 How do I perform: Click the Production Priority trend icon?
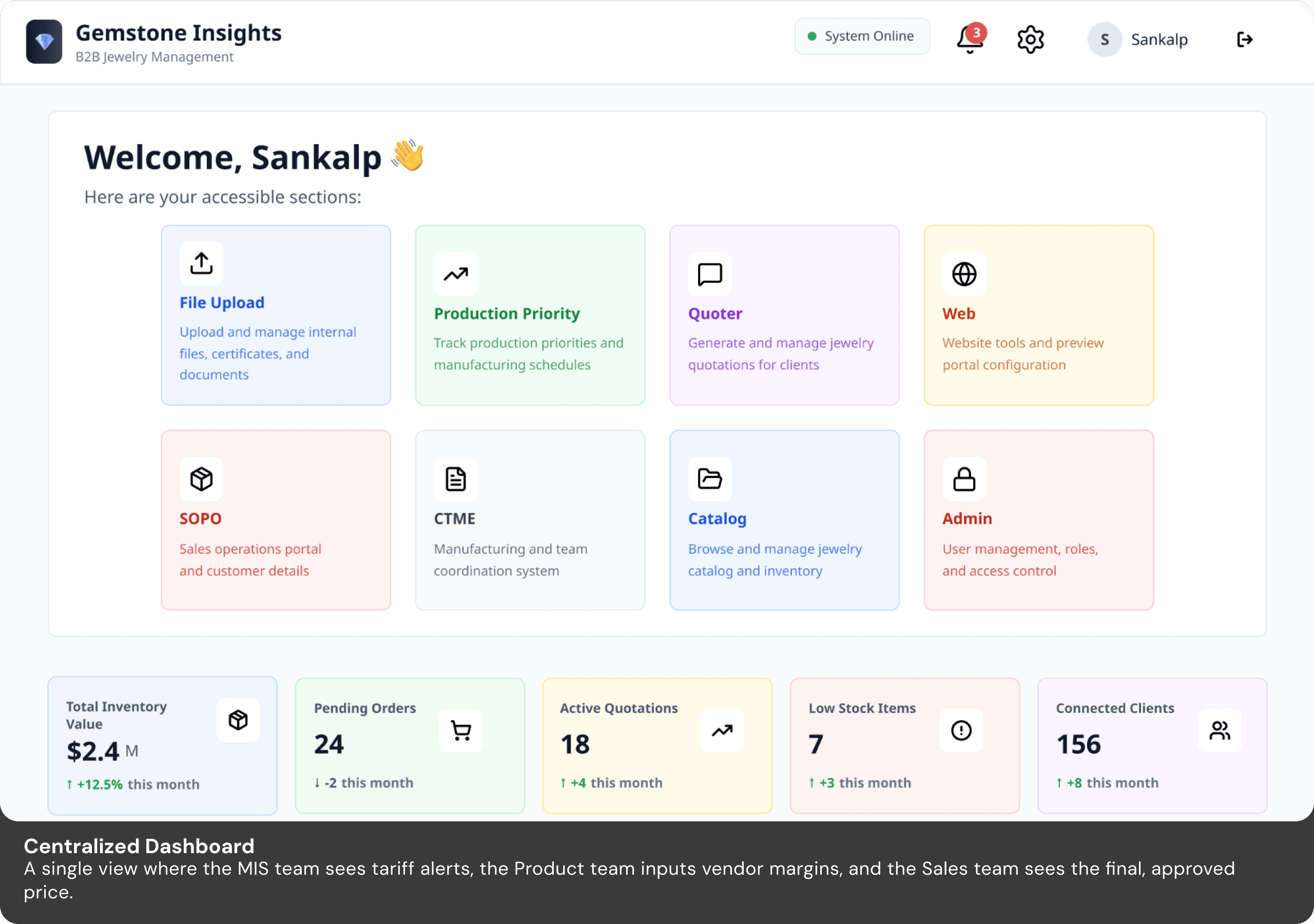tap(456, 274)
